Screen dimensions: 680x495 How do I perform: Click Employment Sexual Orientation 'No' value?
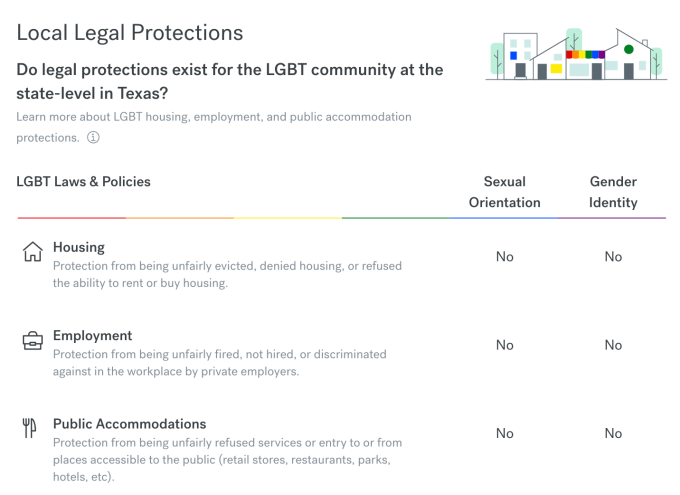tap(505, 345)
